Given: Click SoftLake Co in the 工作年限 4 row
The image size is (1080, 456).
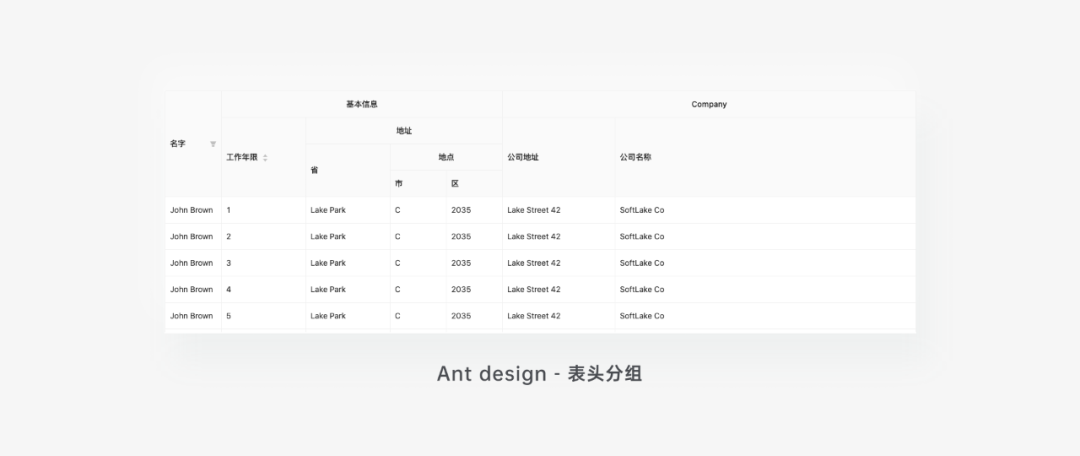Looking at the screenshot, I should (642, 289).
